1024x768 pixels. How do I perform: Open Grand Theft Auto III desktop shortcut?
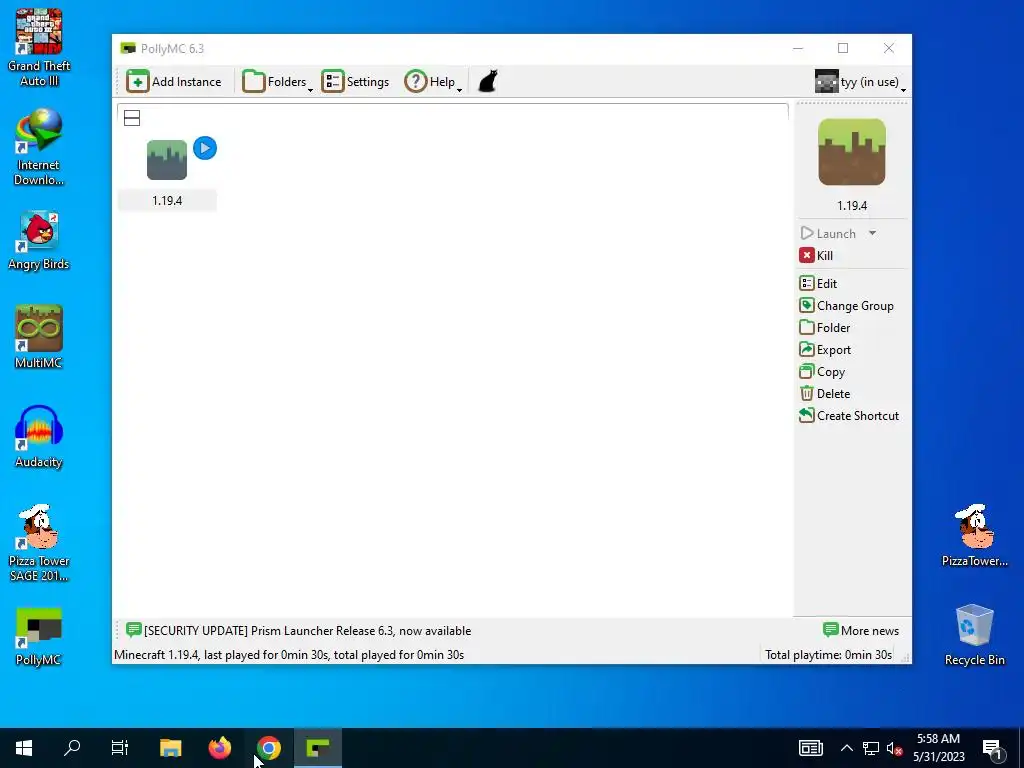[39, 48]
